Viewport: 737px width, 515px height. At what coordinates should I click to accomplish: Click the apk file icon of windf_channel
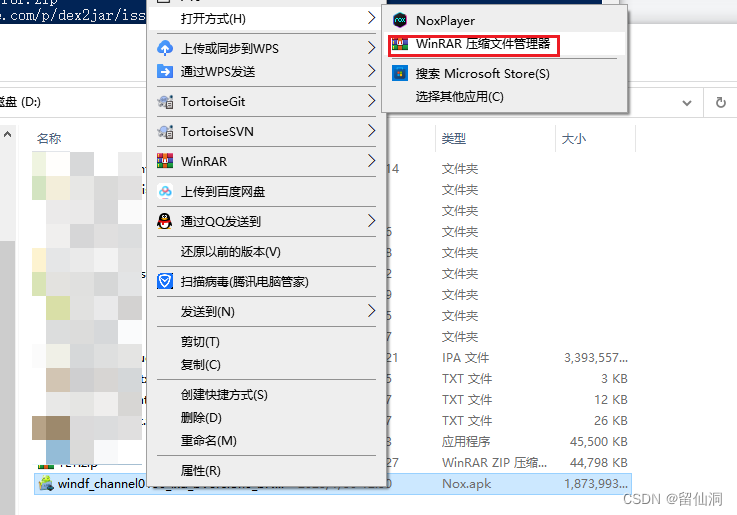tap(46, 483)
